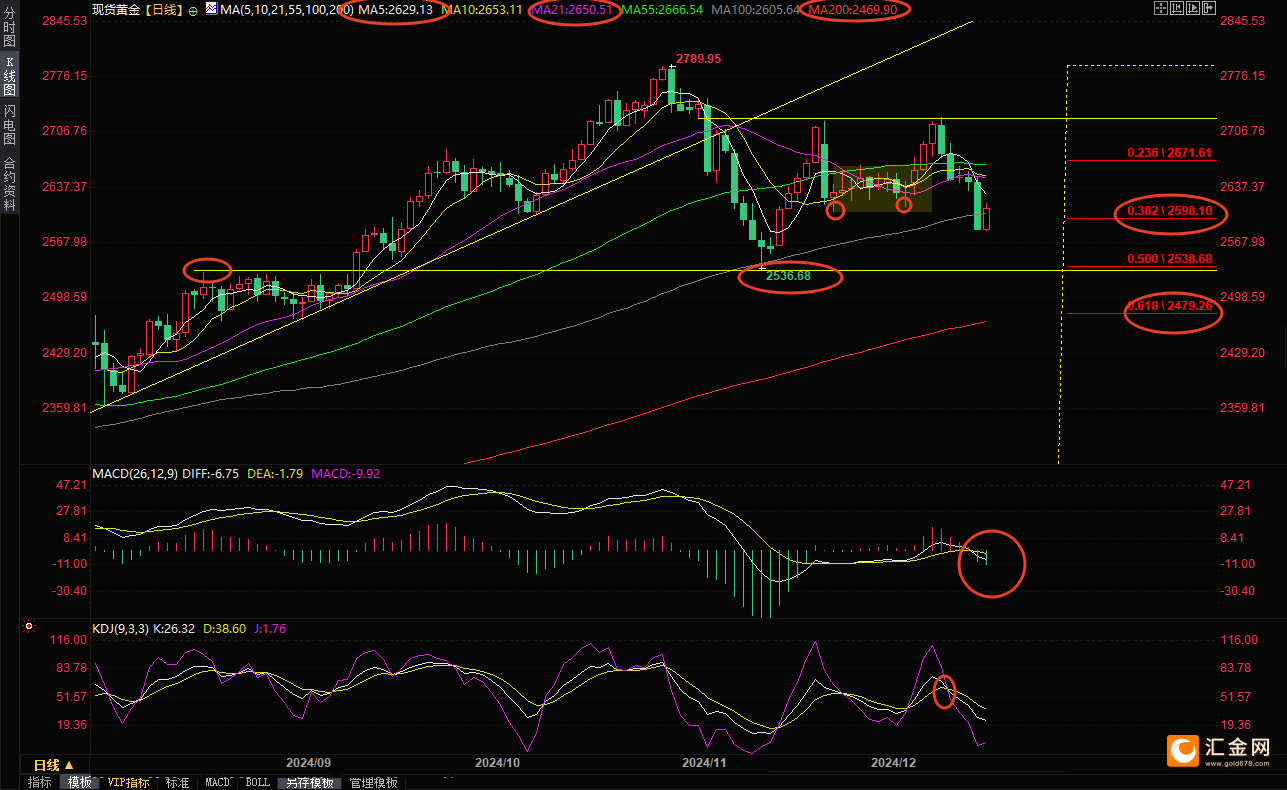Click the 2024/09 date axis label
This screenshot has height=790, width=1287.
(309, 763)
